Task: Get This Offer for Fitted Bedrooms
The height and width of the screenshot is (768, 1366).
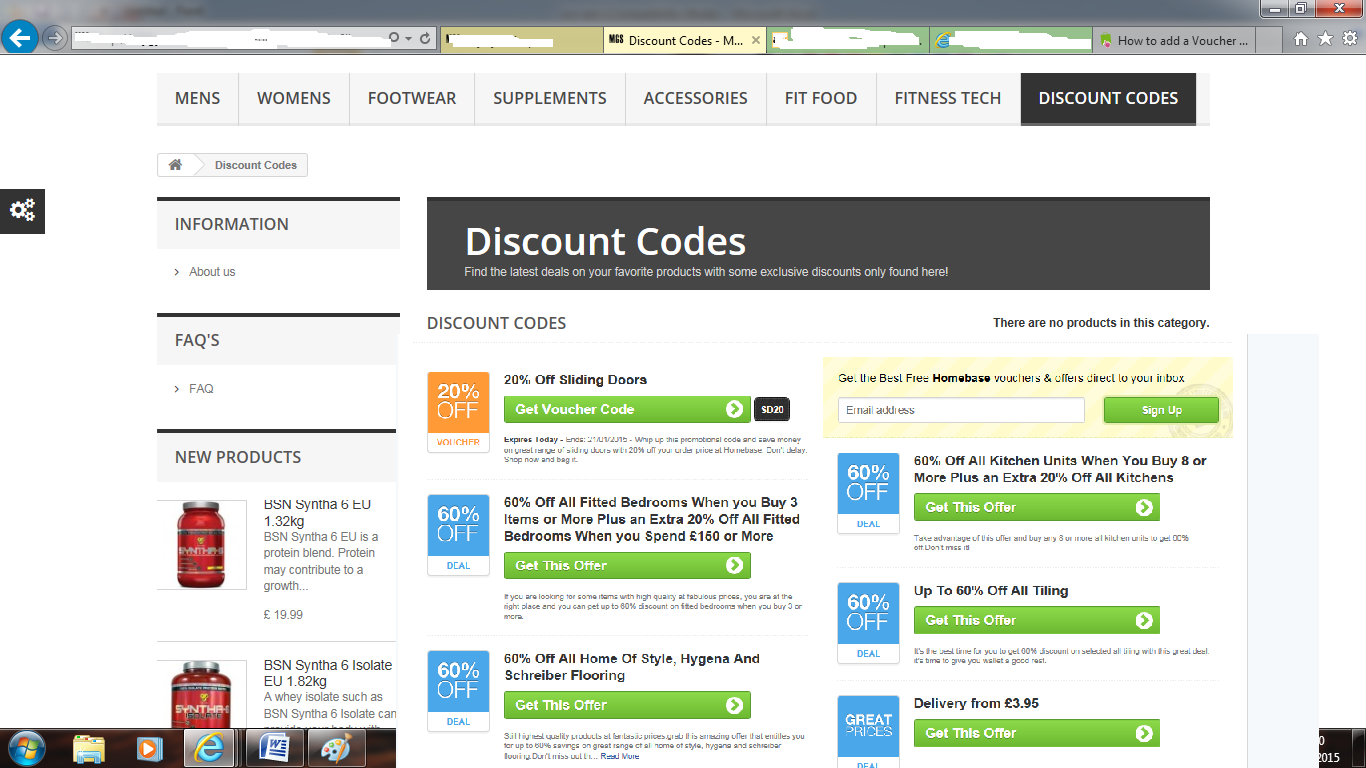Action: (x=627, y=565)
